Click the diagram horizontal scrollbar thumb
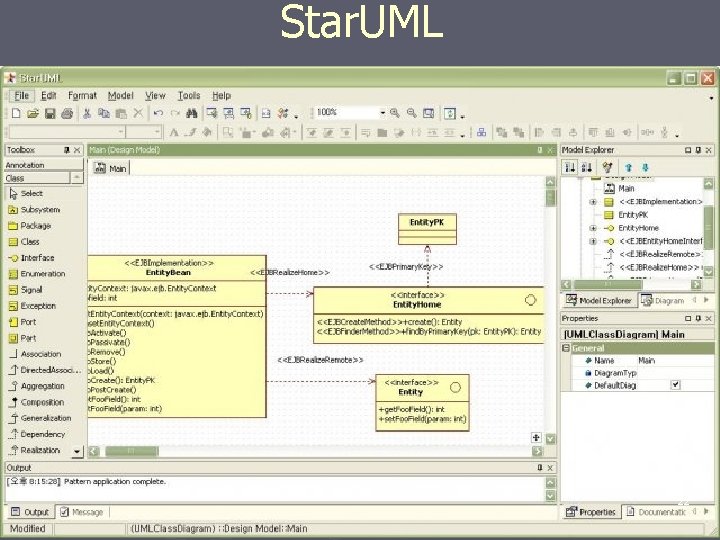Screen dimensions: 720x540 point(132,451)
